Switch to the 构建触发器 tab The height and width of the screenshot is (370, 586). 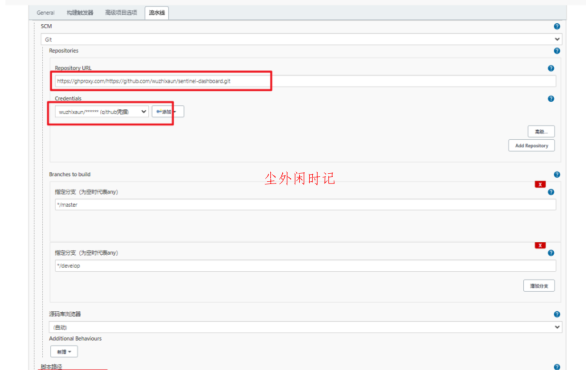pyautogui.click(x=80, y=13)
